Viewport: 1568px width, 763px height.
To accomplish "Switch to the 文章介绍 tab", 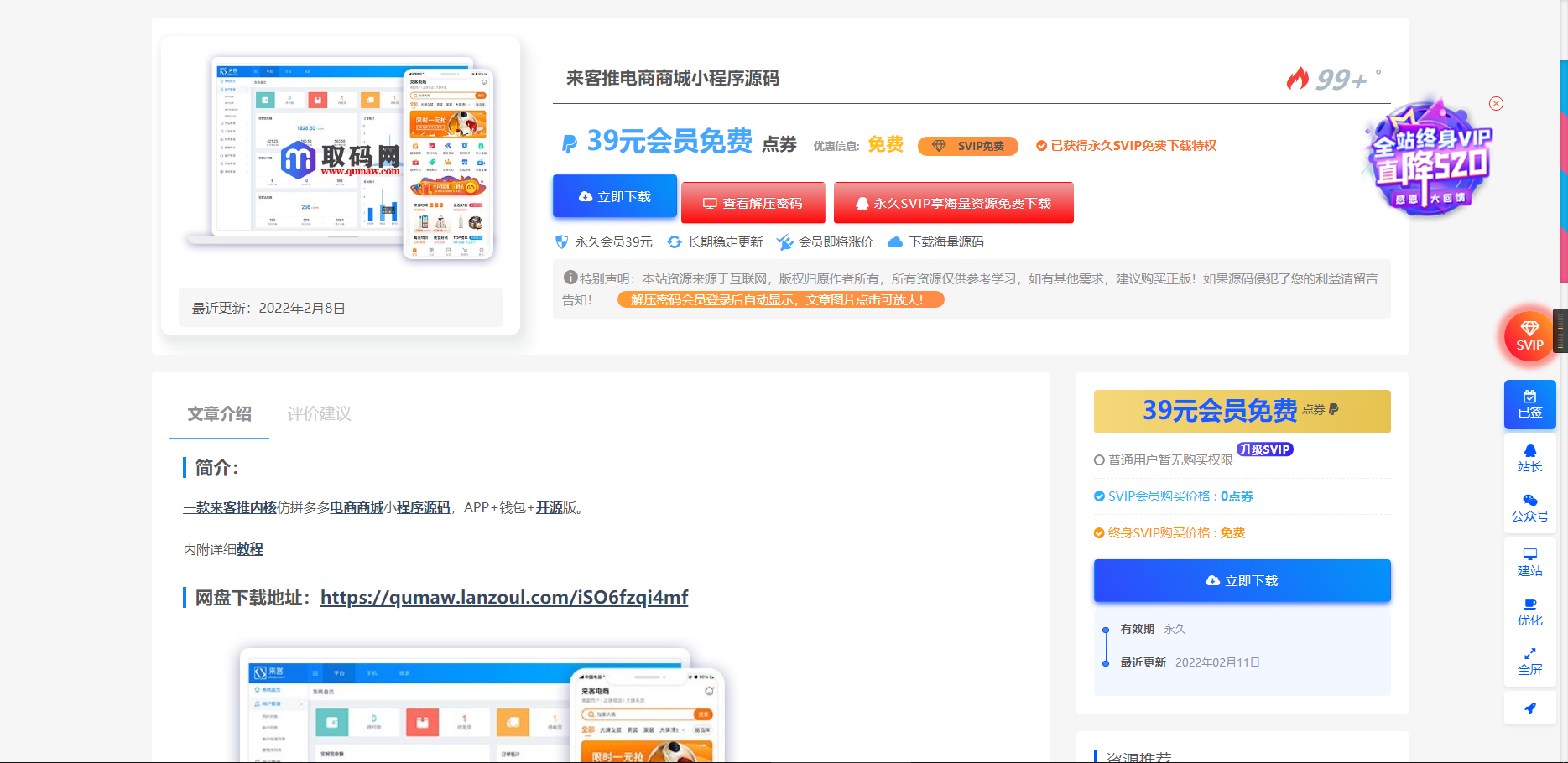I will 219,414.
